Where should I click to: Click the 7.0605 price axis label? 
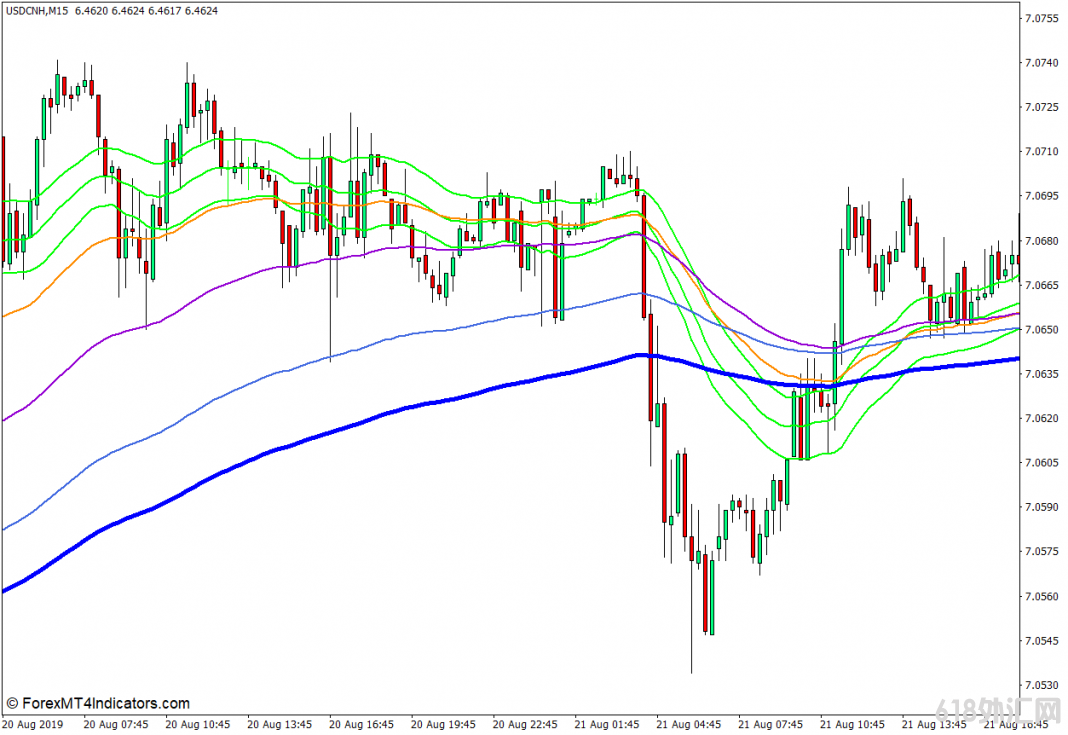(1041, 463)
